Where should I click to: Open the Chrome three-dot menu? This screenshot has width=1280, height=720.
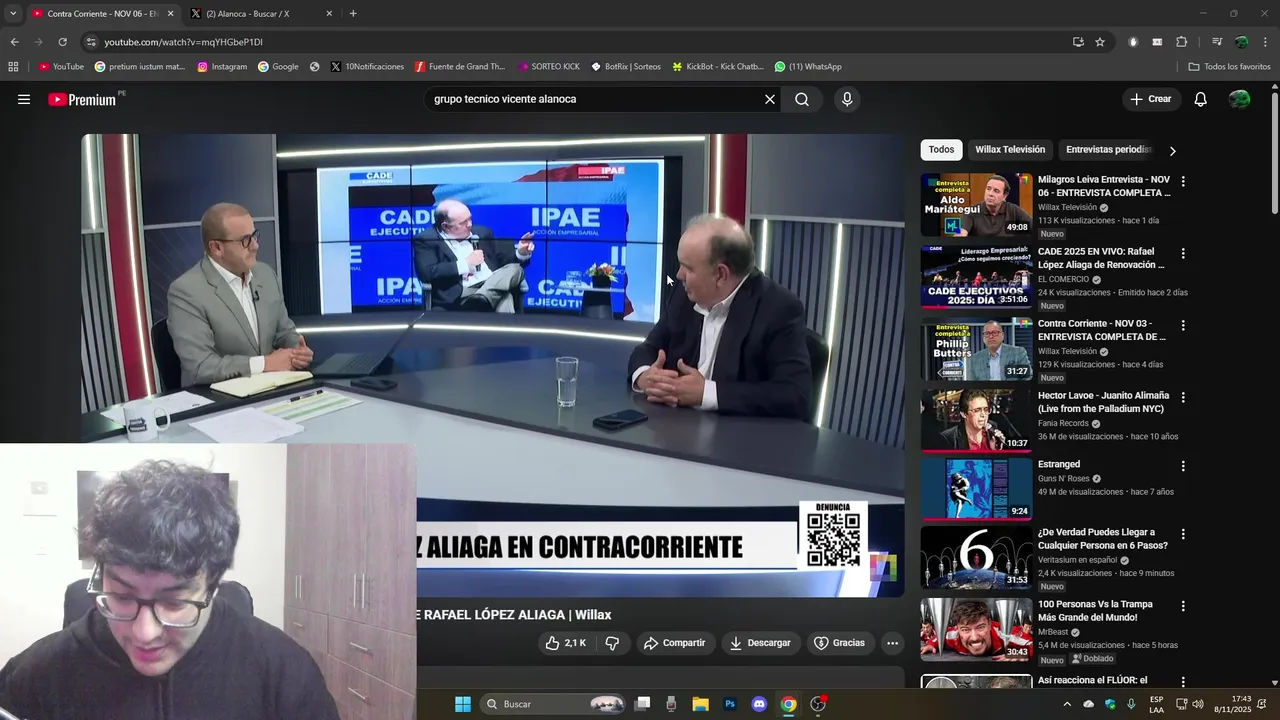point(1266,42)
